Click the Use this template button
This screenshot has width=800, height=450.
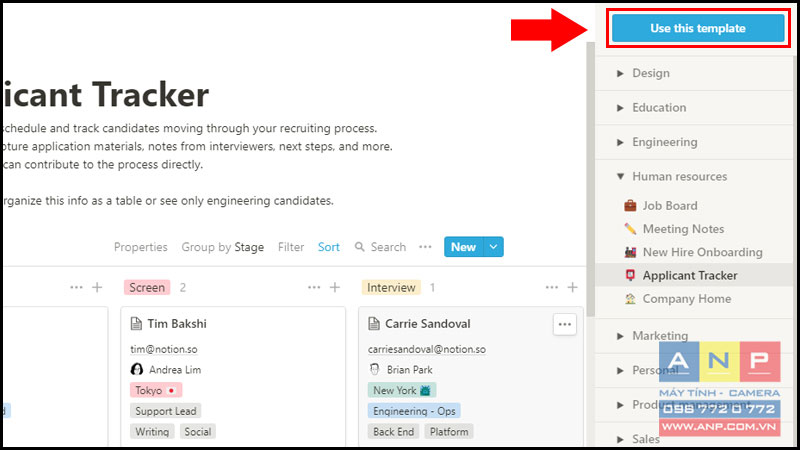(698, 28)
